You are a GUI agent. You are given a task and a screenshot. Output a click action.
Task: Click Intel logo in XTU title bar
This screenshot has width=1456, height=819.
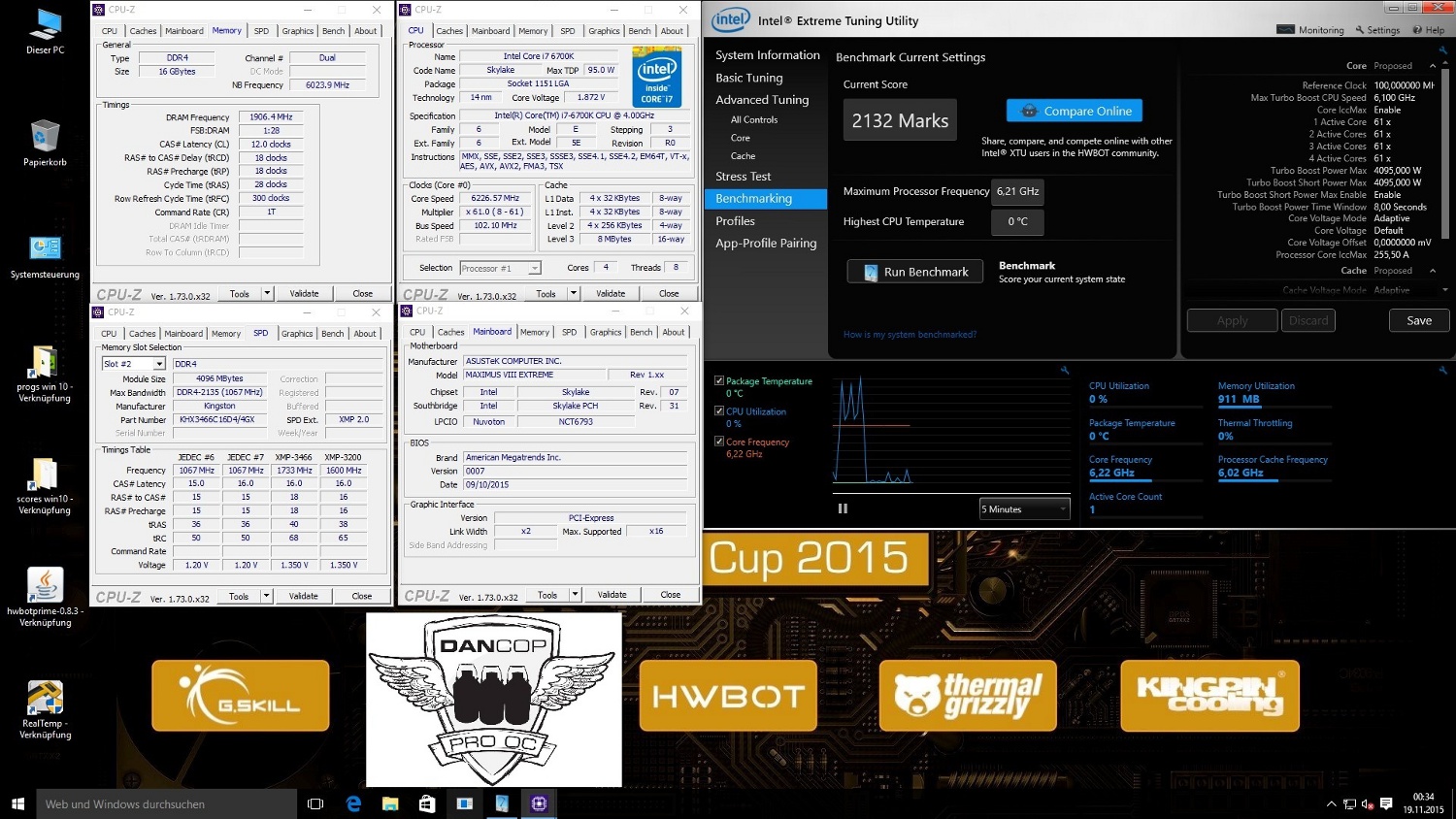[x=731, y=19]
